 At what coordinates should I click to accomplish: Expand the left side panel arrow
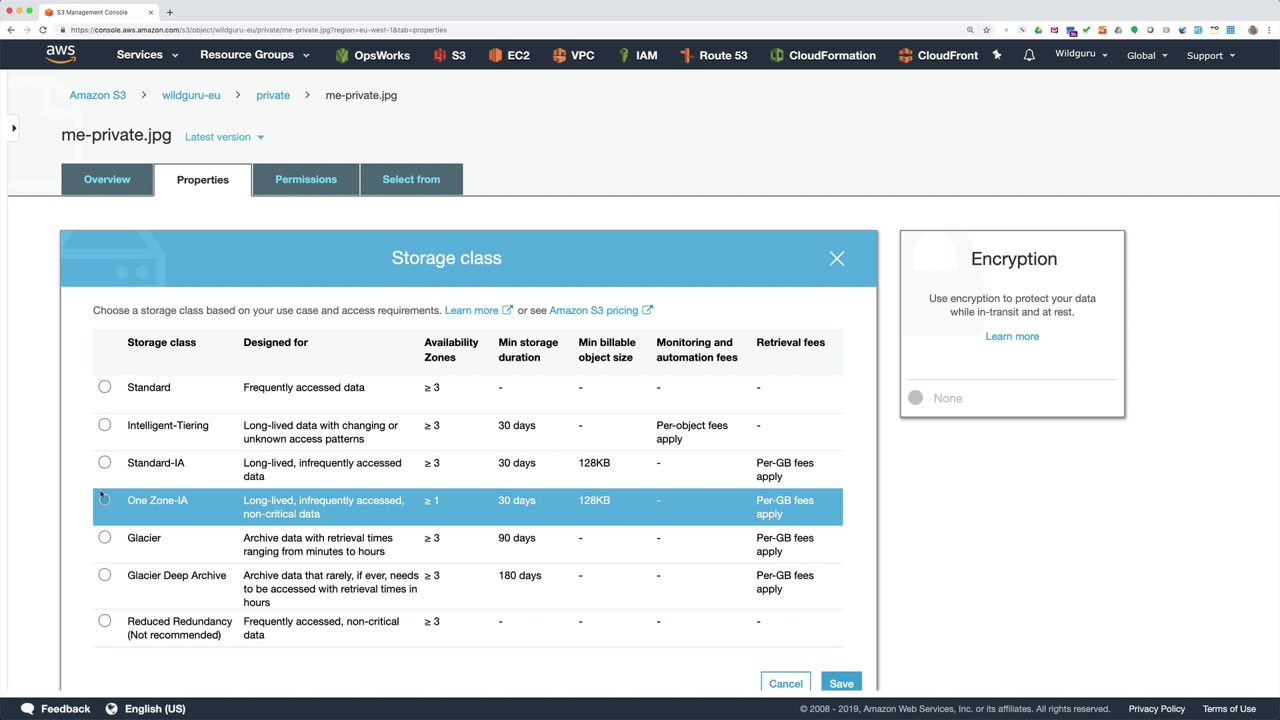click(14, 128)
